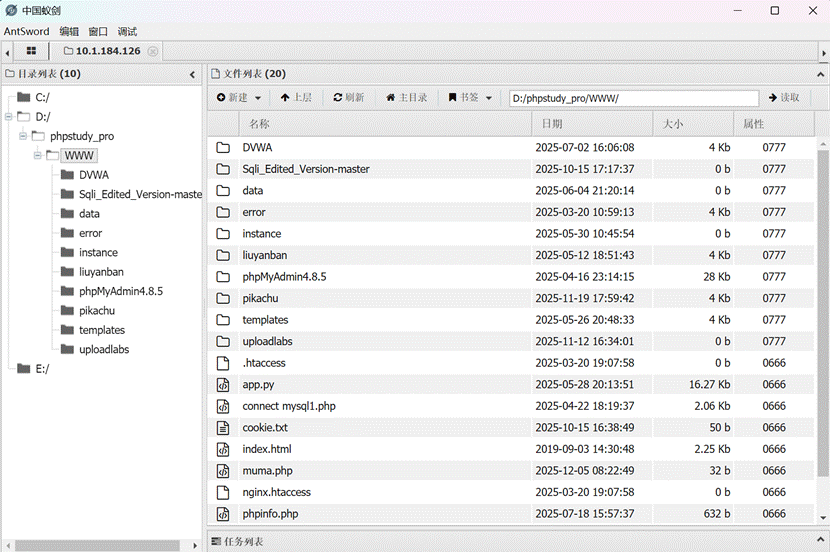This screenshot has height=552, width=830.
Task: Select Sqli_Edited_Version-master in directory tree
Action: pyautogui.click(x=140, y=194)
